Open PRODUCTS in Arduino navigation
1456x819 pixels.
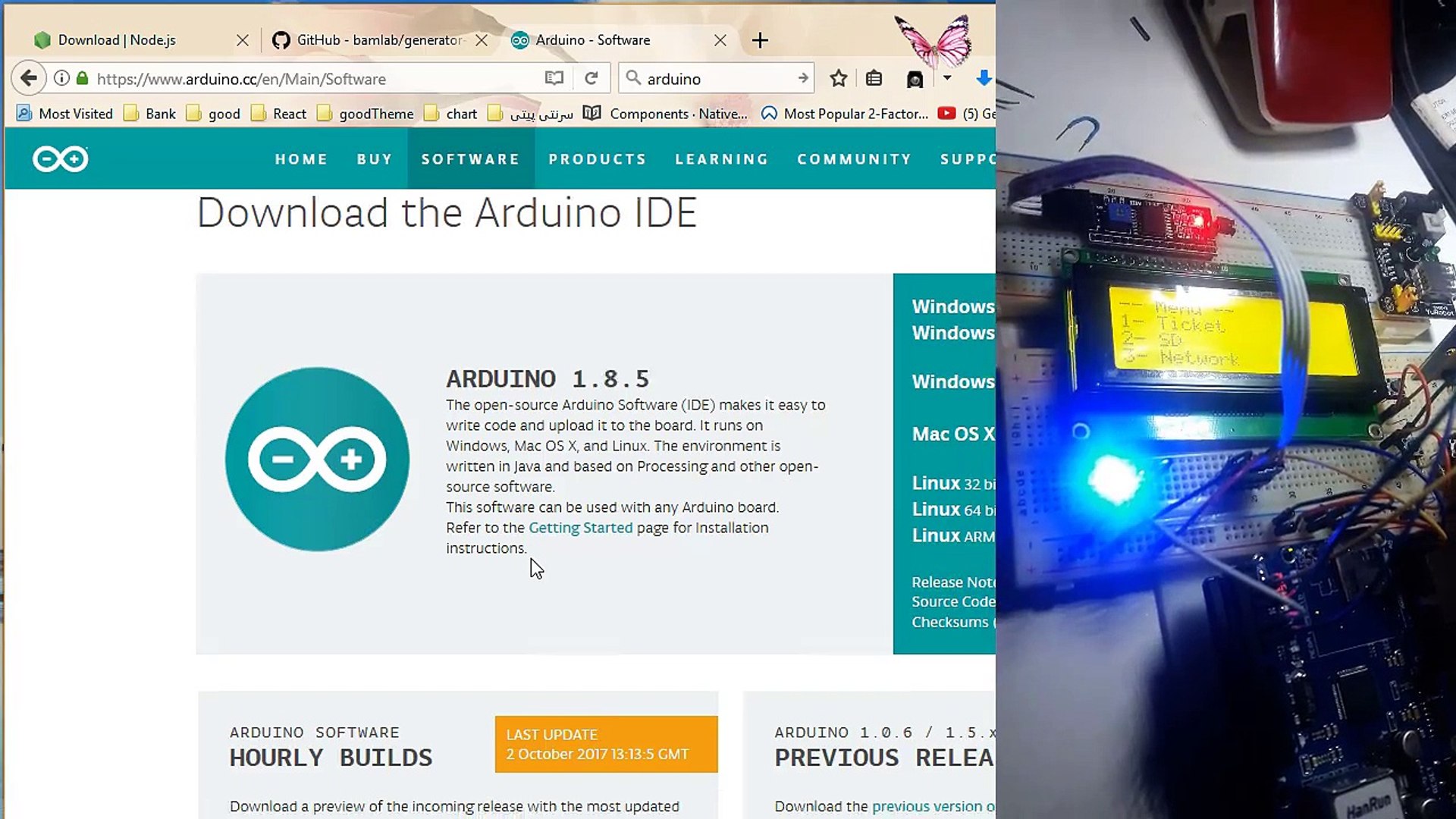598,159
